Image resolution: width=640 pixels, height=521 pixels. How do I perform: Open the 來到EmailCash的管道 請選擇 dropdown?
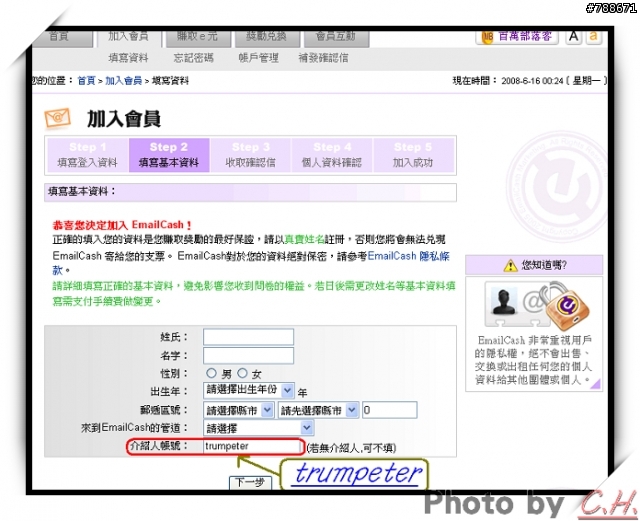(x=258, y=428)
